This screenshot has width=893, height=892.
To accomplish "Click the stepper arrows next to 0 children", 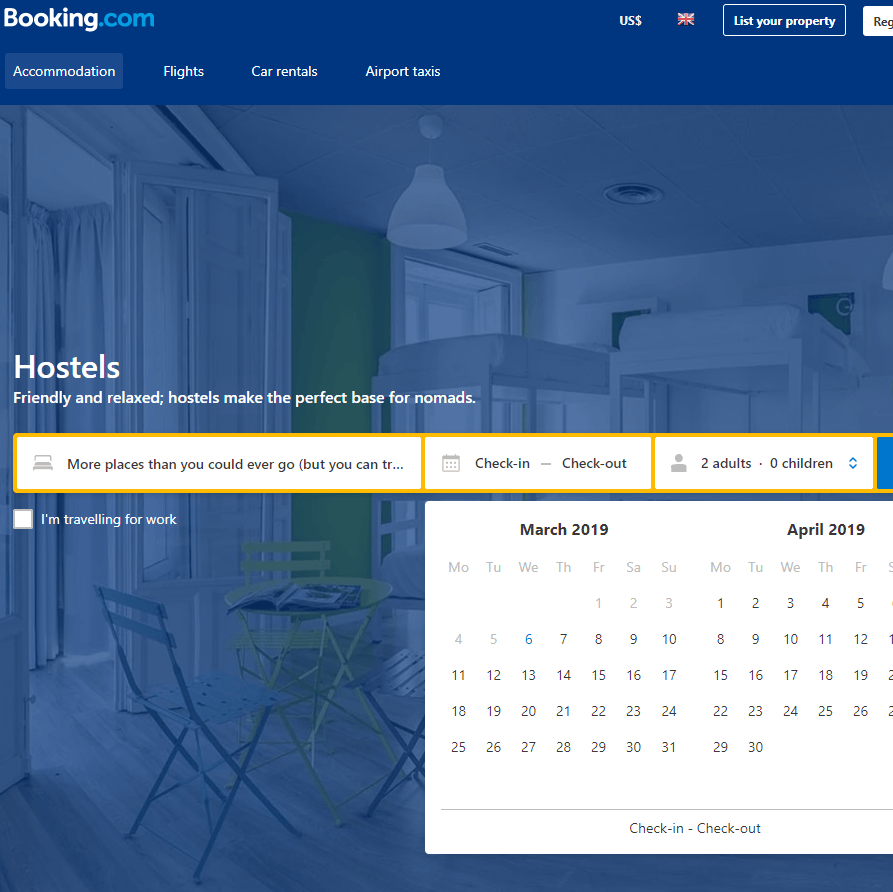I will click(x=852, y=463).
